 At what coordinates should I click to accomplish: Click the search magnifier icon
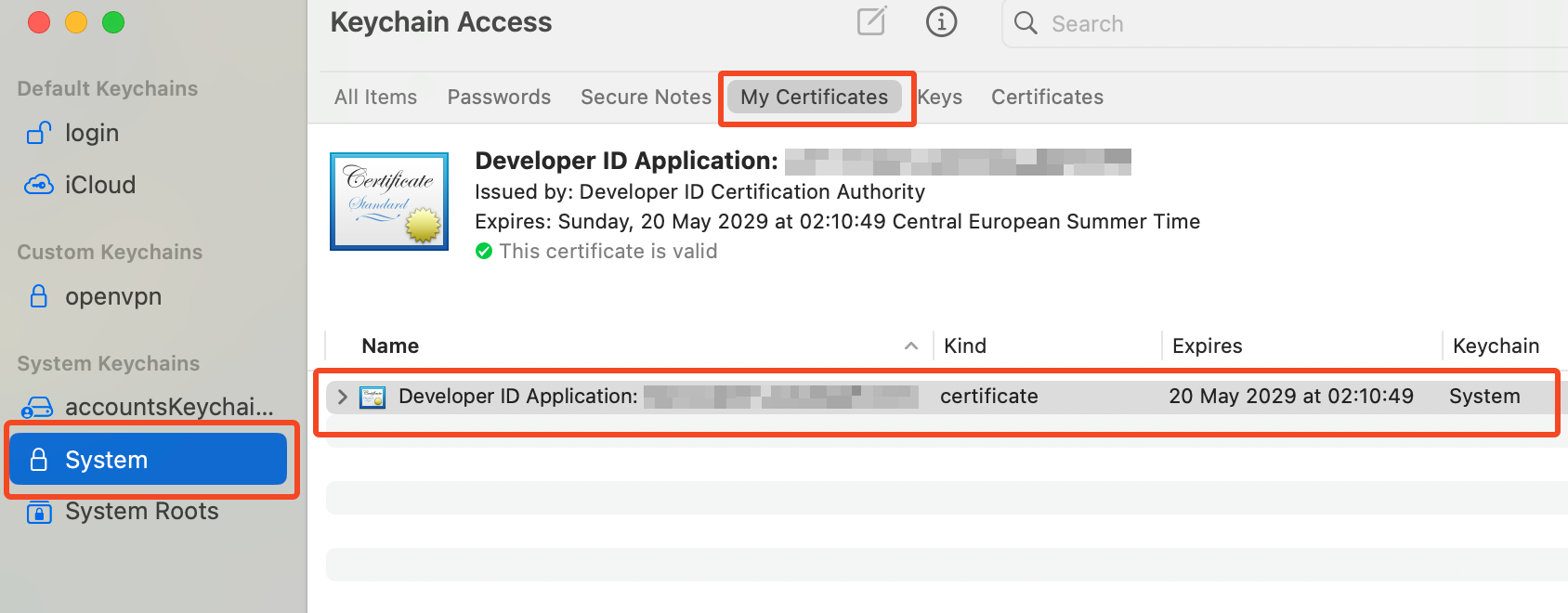point(1026,23)
